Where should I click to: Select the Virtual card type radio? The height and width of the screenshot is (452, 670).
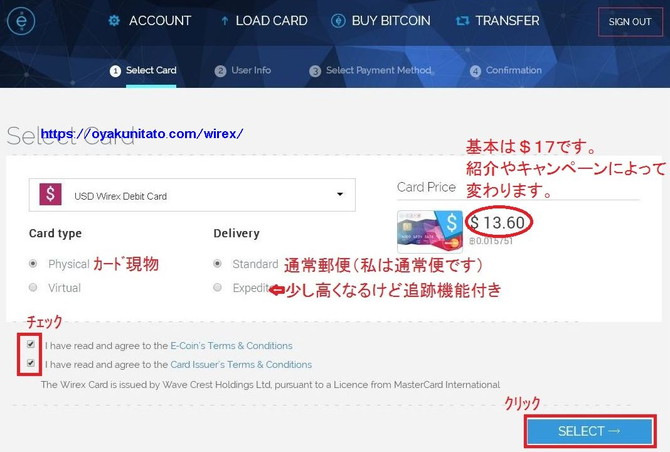click(33, 288)
